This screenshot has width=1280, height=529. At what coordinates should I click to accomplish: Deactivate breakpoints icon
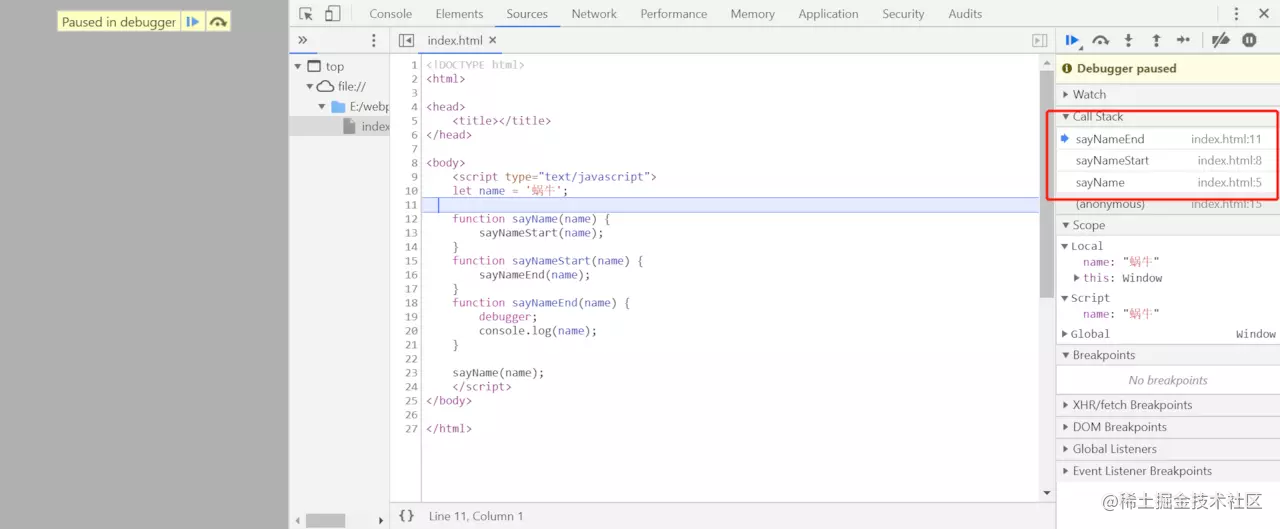(x=1220, y=40)
